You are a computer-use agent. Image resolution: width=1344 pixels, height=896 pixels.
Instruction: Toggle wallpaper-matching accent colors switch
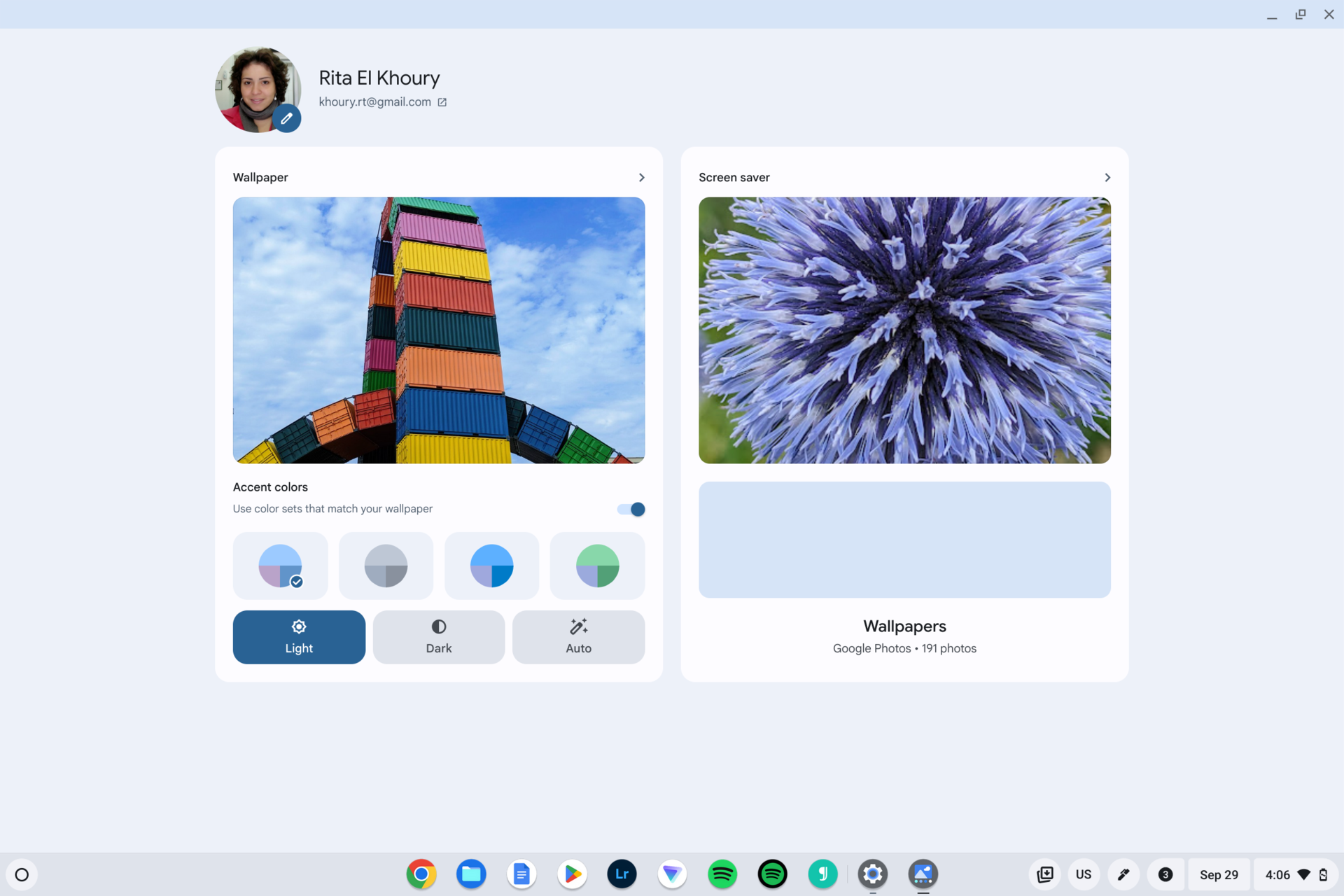click(x=631, y=509)
